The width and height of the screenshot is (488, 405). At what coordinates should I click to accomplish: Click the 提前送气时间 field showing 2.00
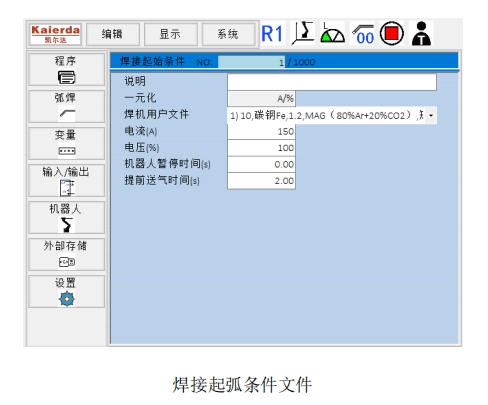tap(261, 181)
